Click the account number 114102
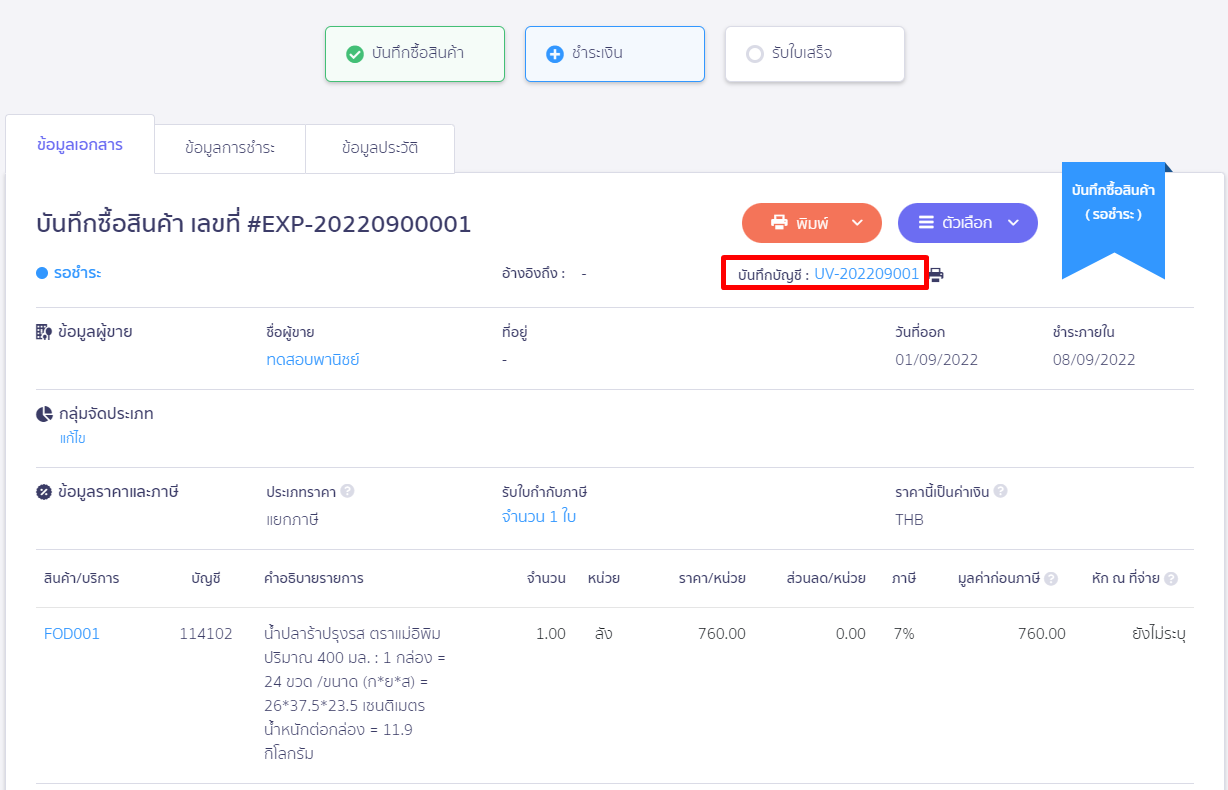1228x790 pixels. pyautogui.click(x=206, y=634)
